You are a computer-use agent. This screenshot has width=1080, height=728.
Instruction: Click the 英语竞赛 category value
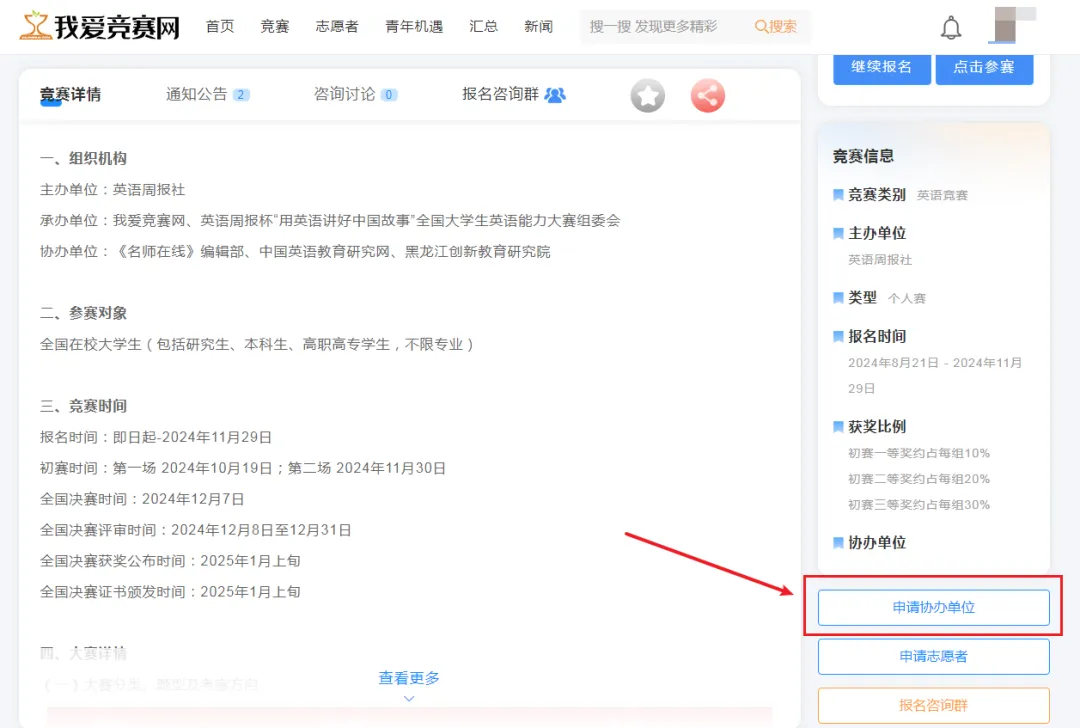click(942, 196)
